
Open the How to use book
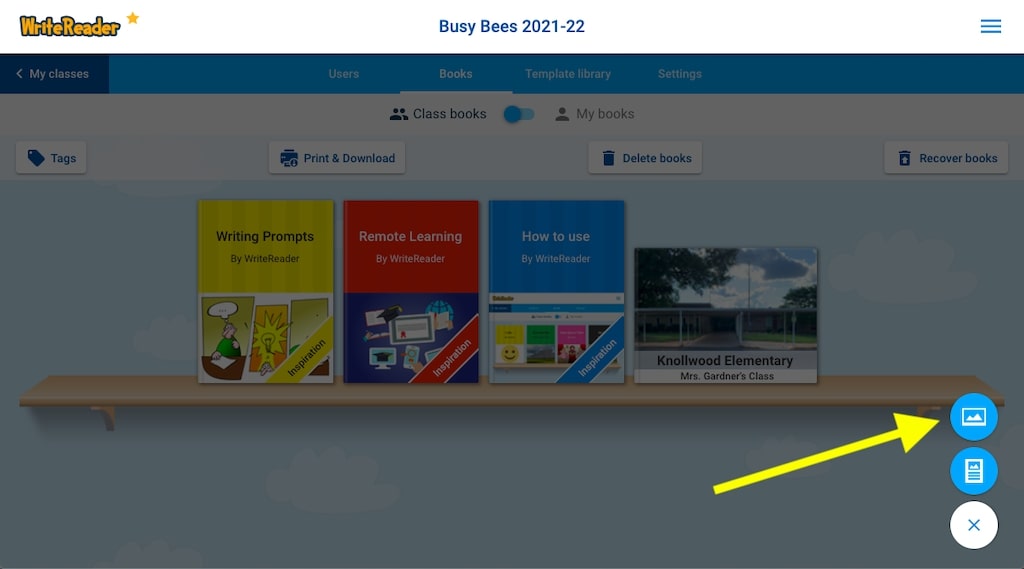556,291
